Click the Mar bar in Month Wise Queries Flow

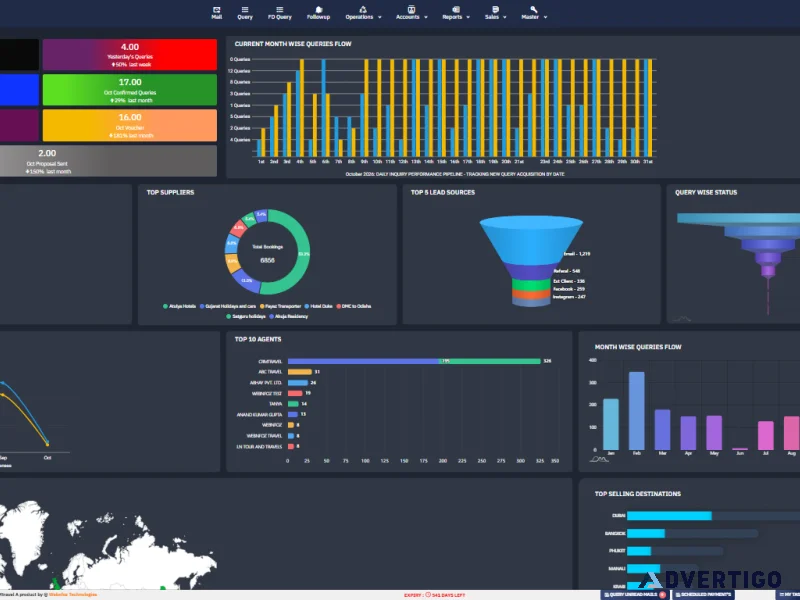click(662, 430)
